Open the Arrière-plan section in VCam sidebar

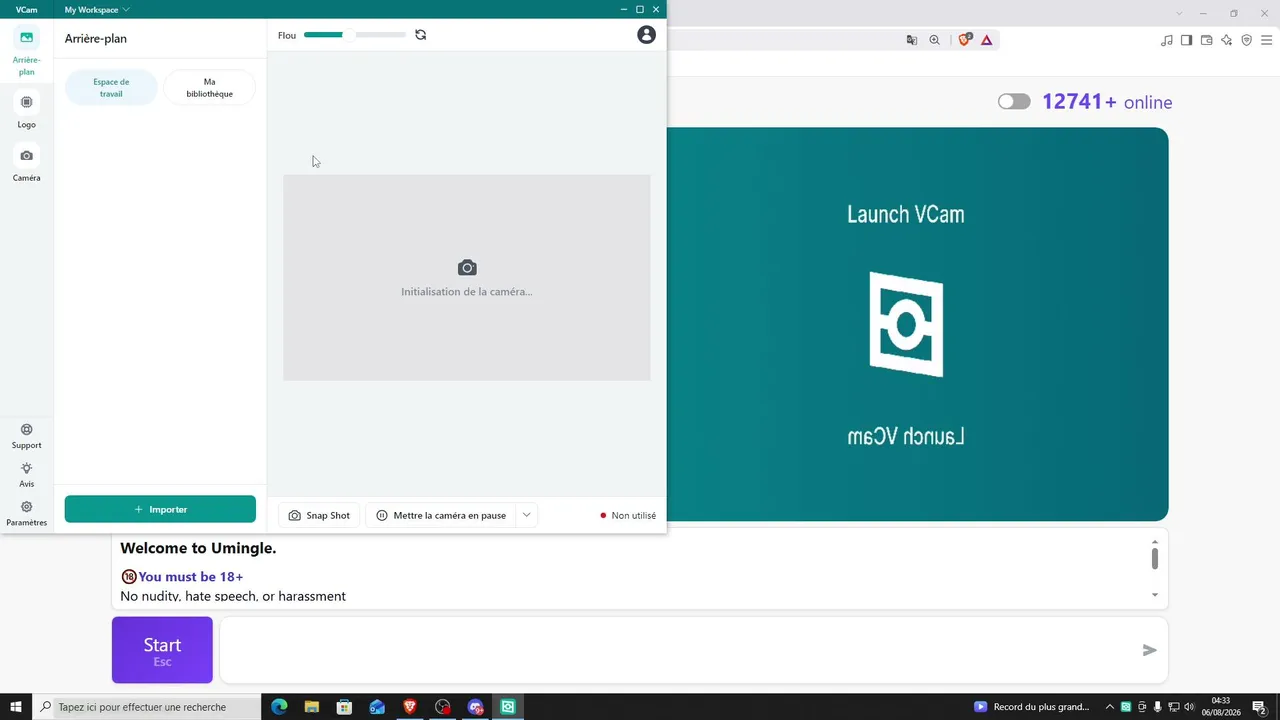26,51
